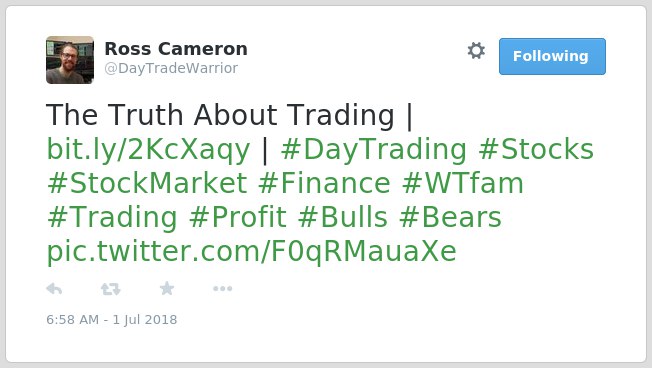Open the #WTfam hashtag
The height and width of the screenshot is (368, 652).
[463, 183]
